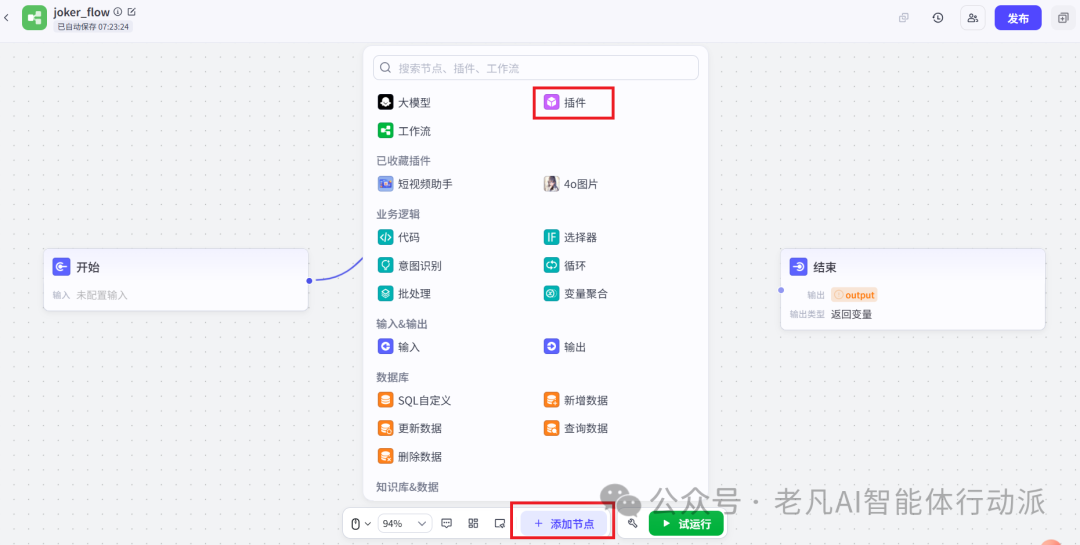Screen dimensions: 1080x545
Task: Click the duplicate icon left of history
Action: pos(904,18)
